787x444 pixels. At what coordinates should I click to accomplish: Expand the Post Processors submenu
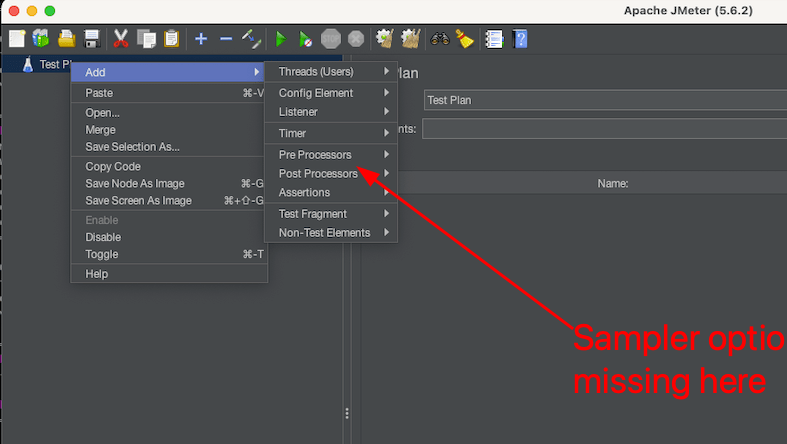coord(331,174)
